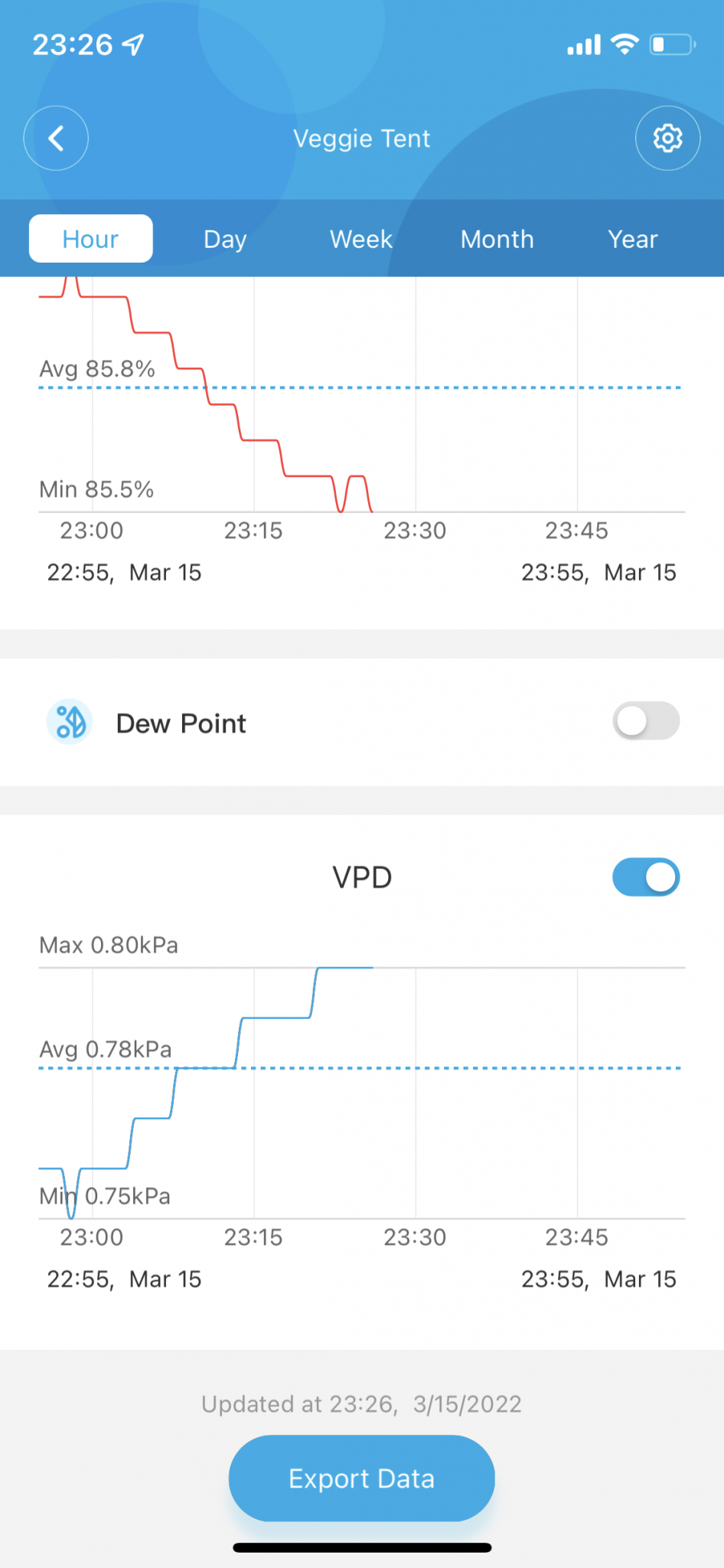Image resolution: width=724 pixels, height=1568 pixels.
Task: Tap the Dew Point label
Action: (181, 724)
